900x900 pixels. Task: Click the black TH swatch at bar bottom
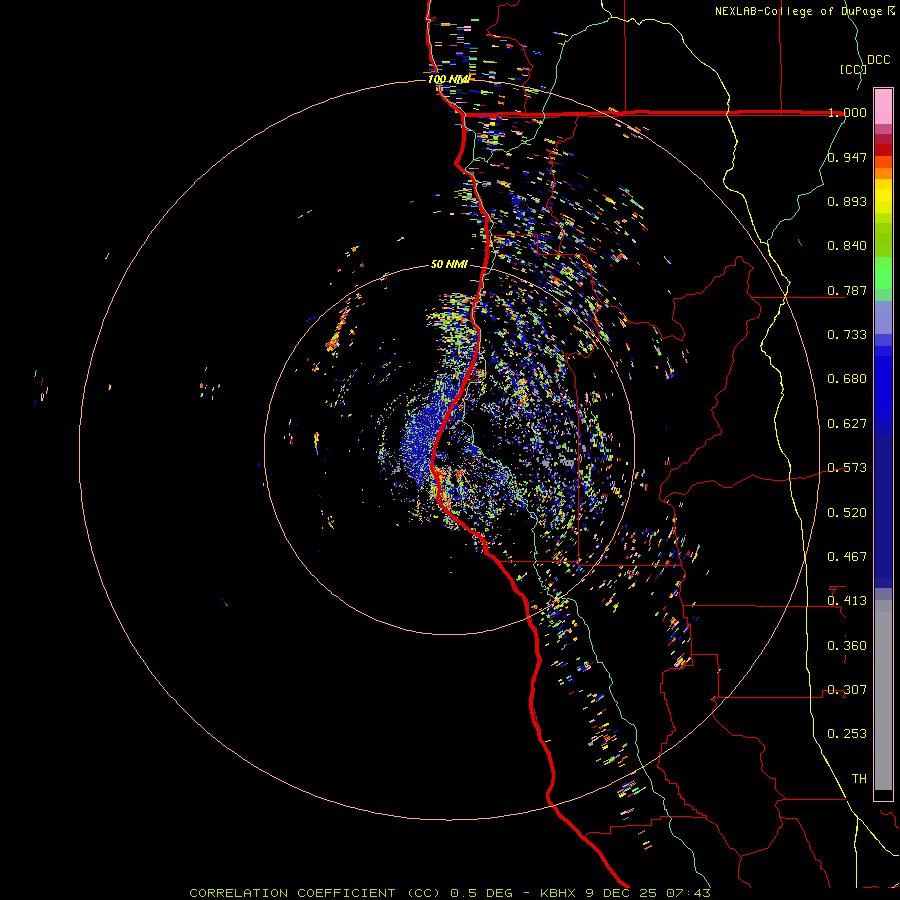click(x=883, y=795)
